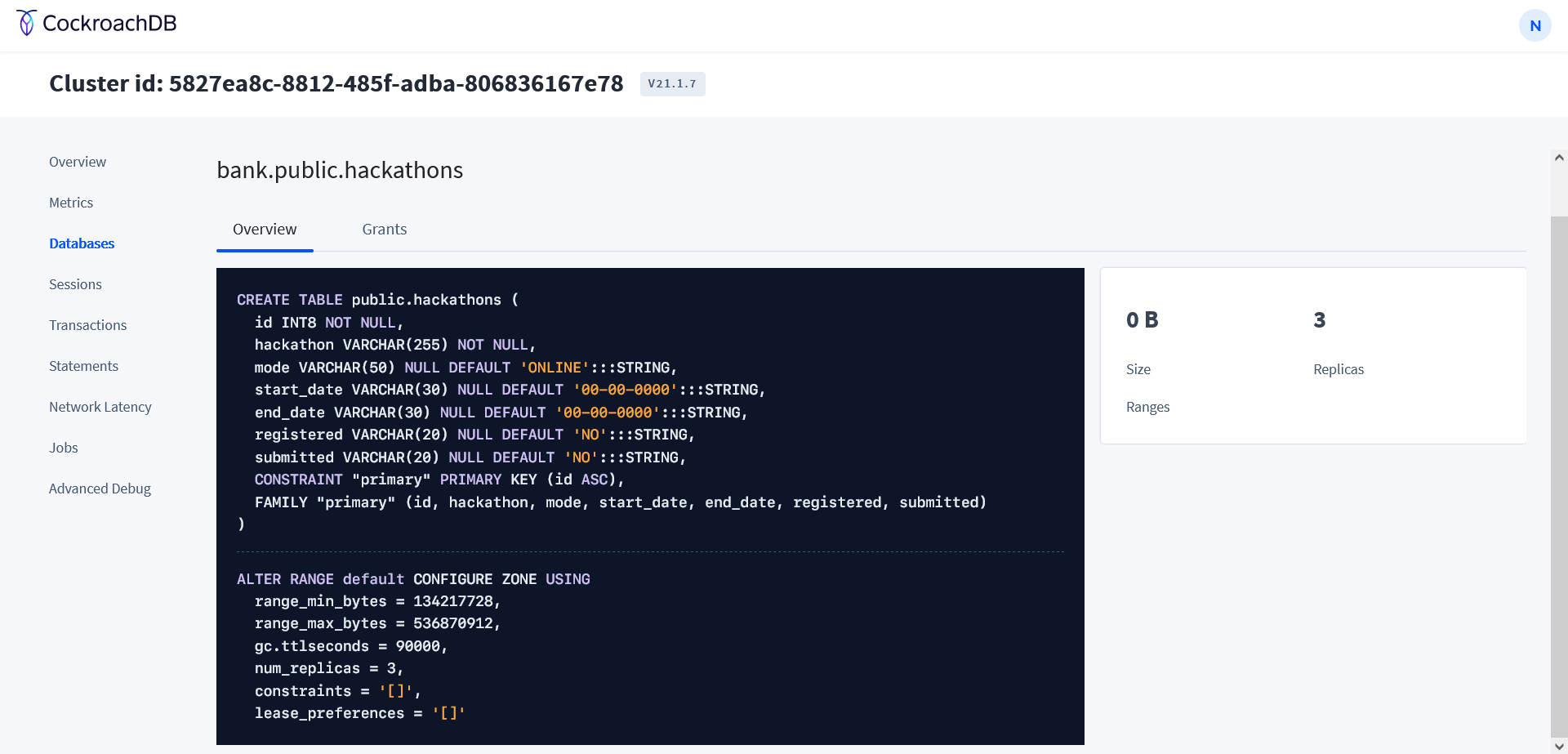Click the CONSTRAINT "primary" PRIMARY KEY line
The width and height of the screenshot is (1568, 754).
[439, 480]
